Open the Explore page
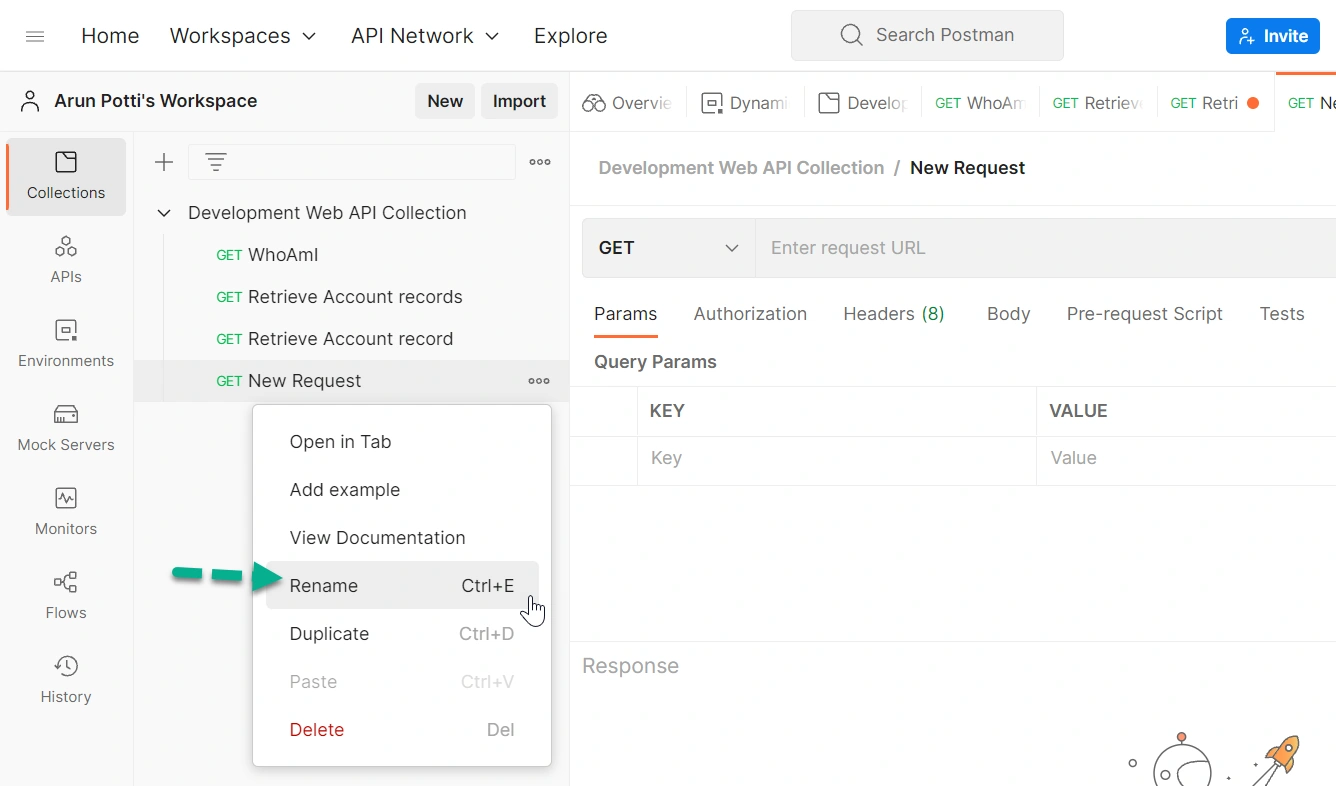This screenshot has width=1336, height=786. coord(570,36)
